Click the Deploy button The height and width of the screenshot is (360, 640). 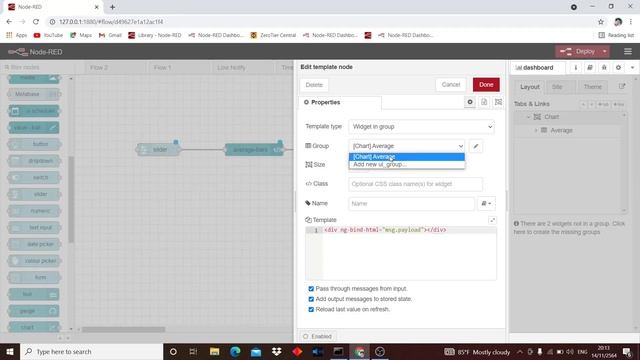point(579,51)
